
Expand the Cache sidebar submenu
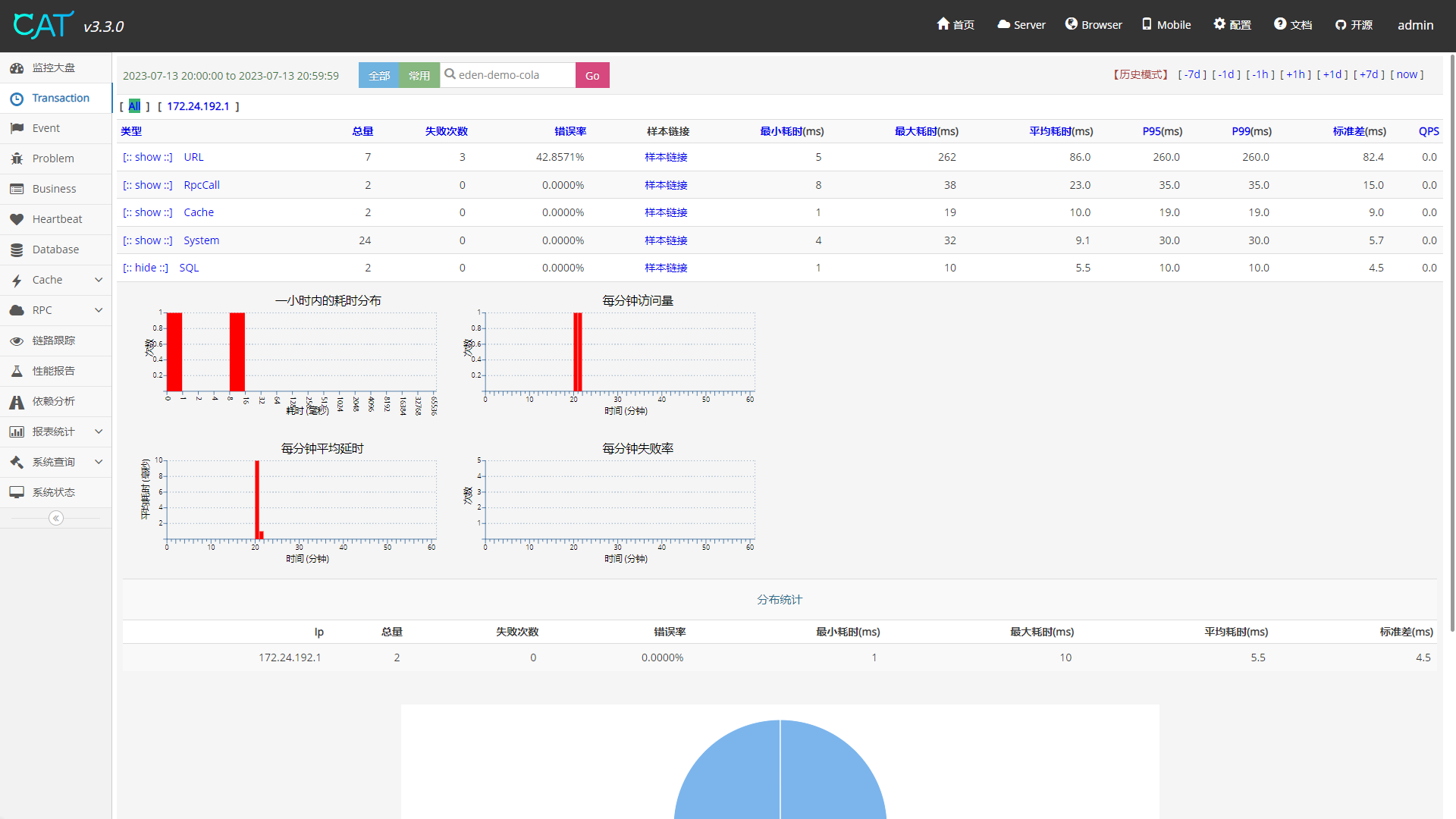(99, 280)
